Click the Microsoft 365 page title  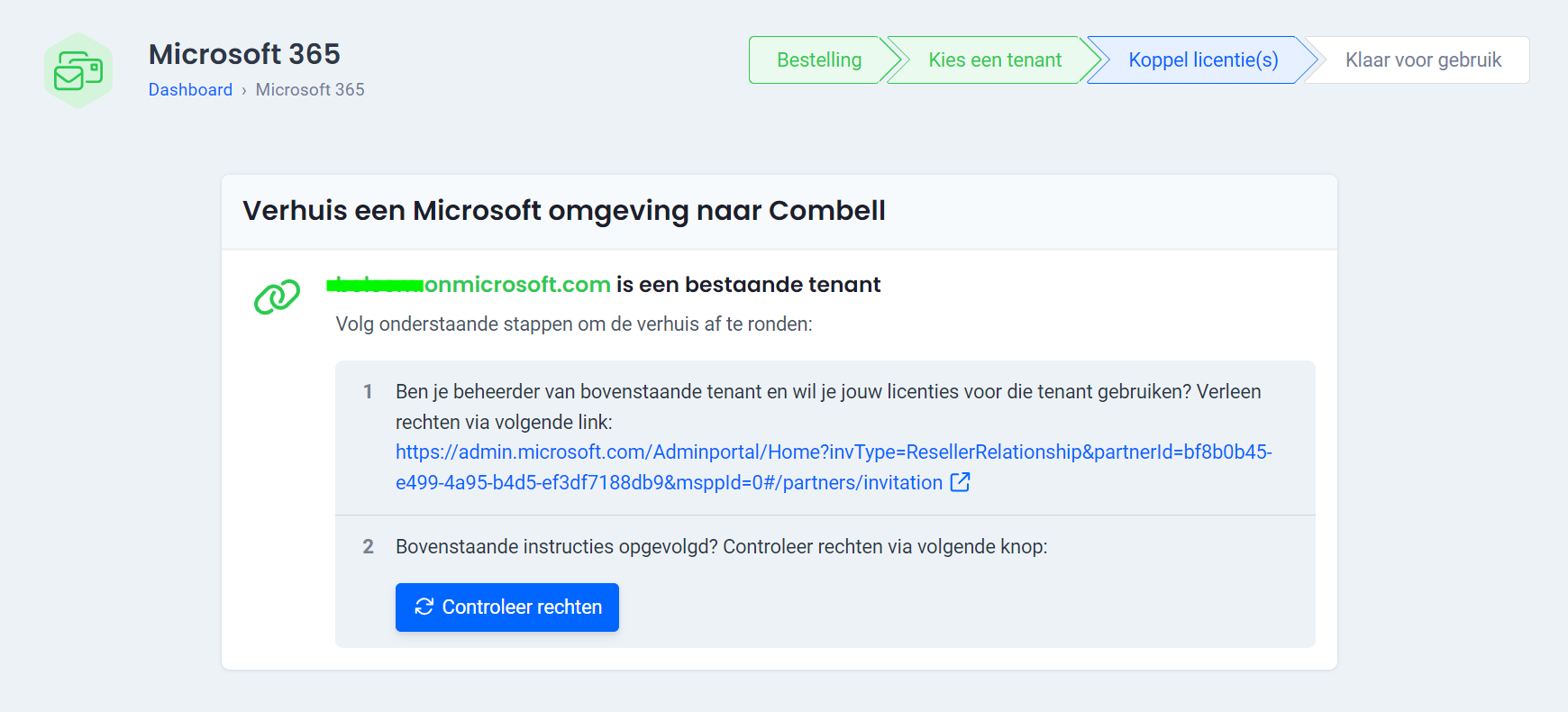(244, 54)
